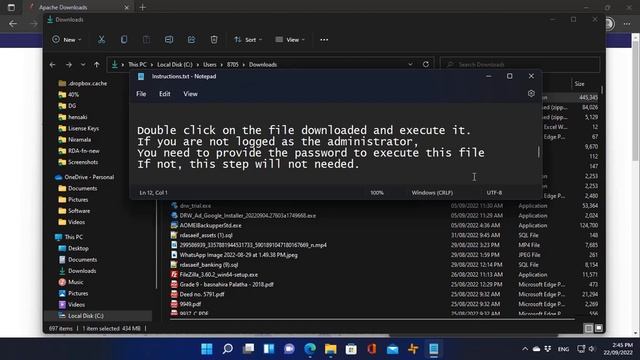Open Windows Start menu
This screenshot has height=360, width=640.
(207, 349)
